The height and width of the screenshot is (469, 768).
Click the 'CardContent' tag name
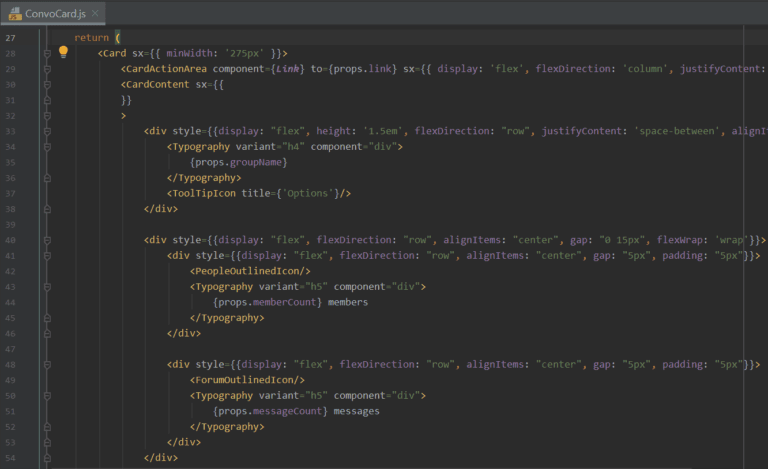(x=158, y=85)
